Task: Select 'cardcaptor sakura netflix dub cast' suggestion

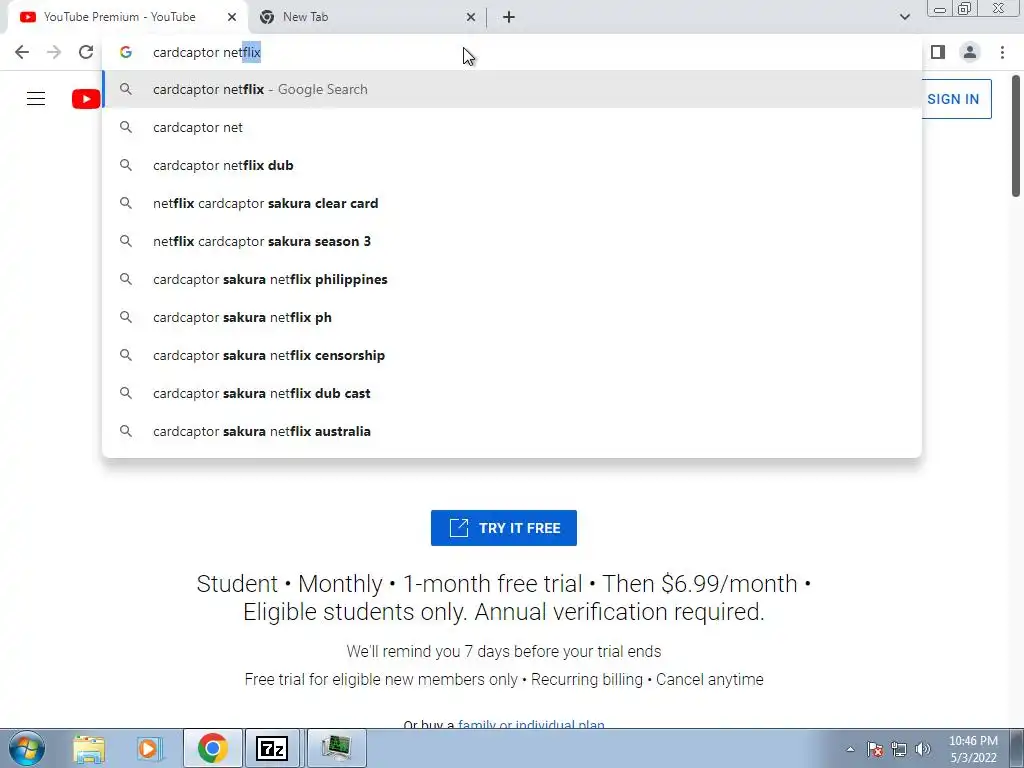Action: 512,393
